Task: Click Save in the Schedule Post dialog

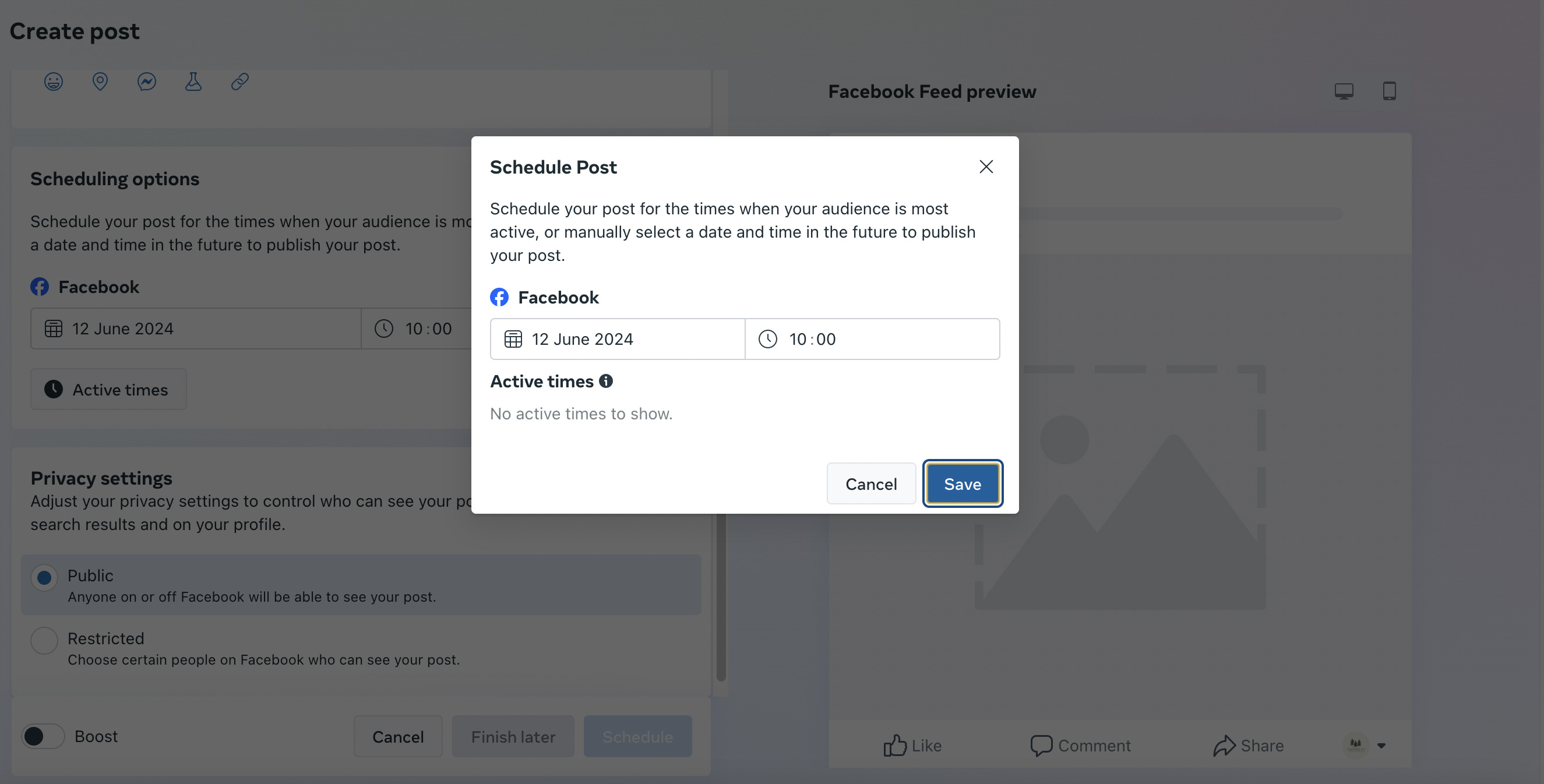Action: [x=962, y=483]
